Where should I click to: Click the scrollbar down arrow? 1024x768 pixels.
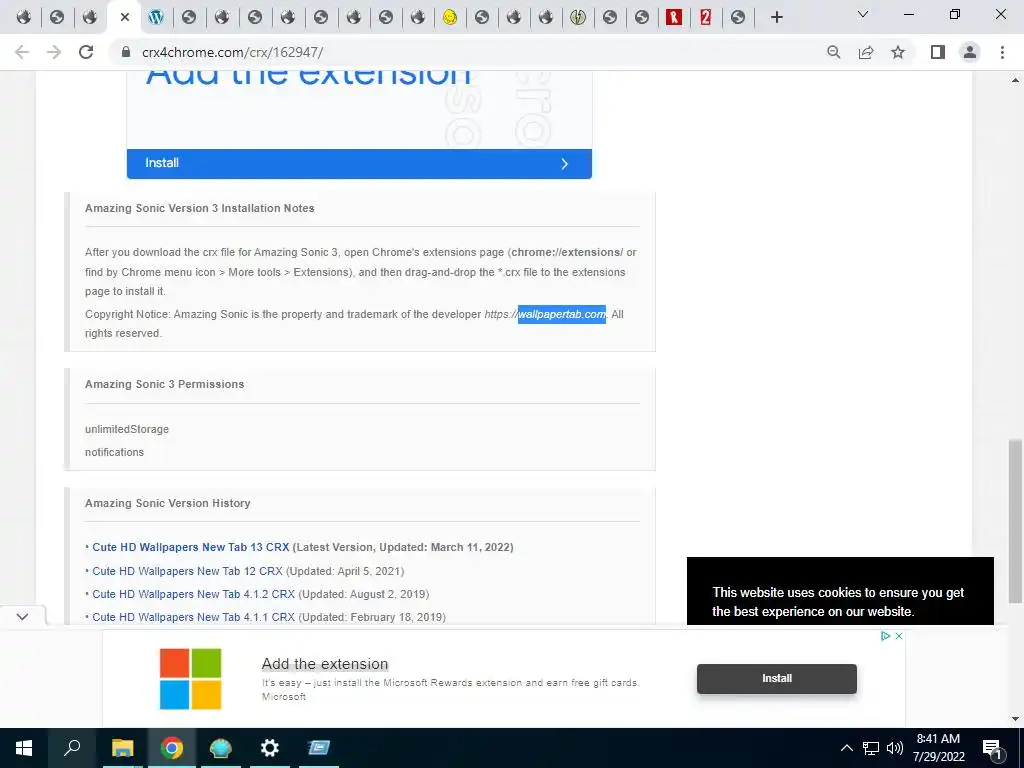(x=1015, y=719)
